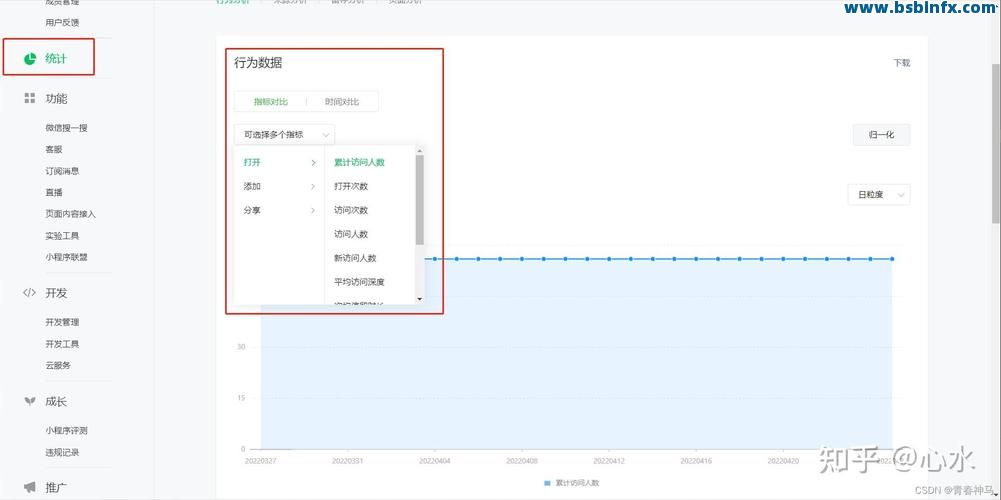
Task: Click the 20220404 axis label
Action: click(435, 460)
